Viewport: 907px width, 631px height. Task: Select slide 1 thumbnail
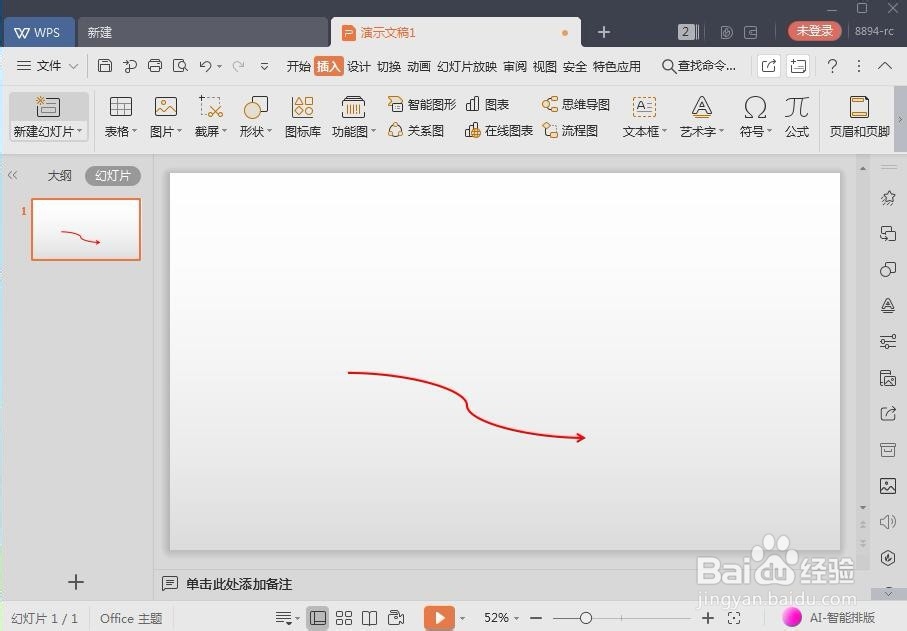(x=86, y=229)
